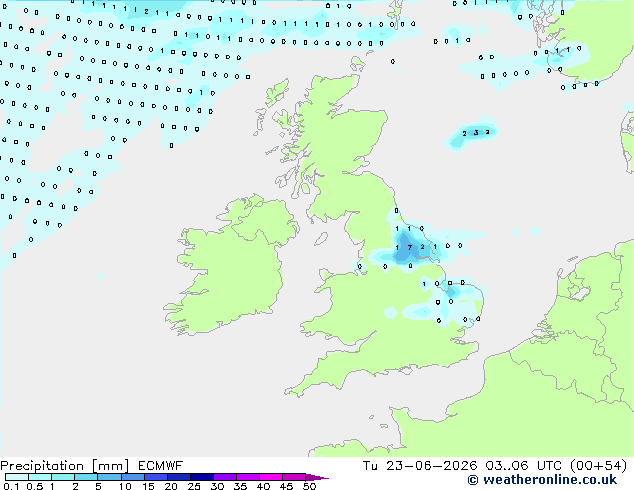Screen dimensions: 634x490
Task: Click the 0.5–1 mm legend color box
Action: 40,477
